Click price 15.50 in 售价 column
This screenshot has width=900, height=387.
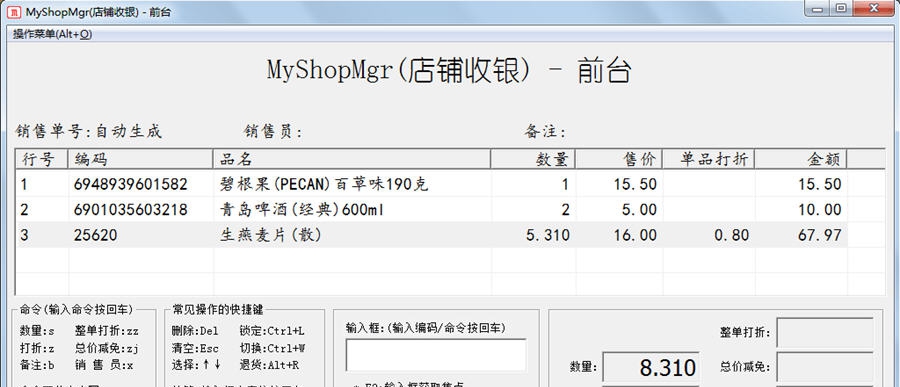[x=634, y=184]
